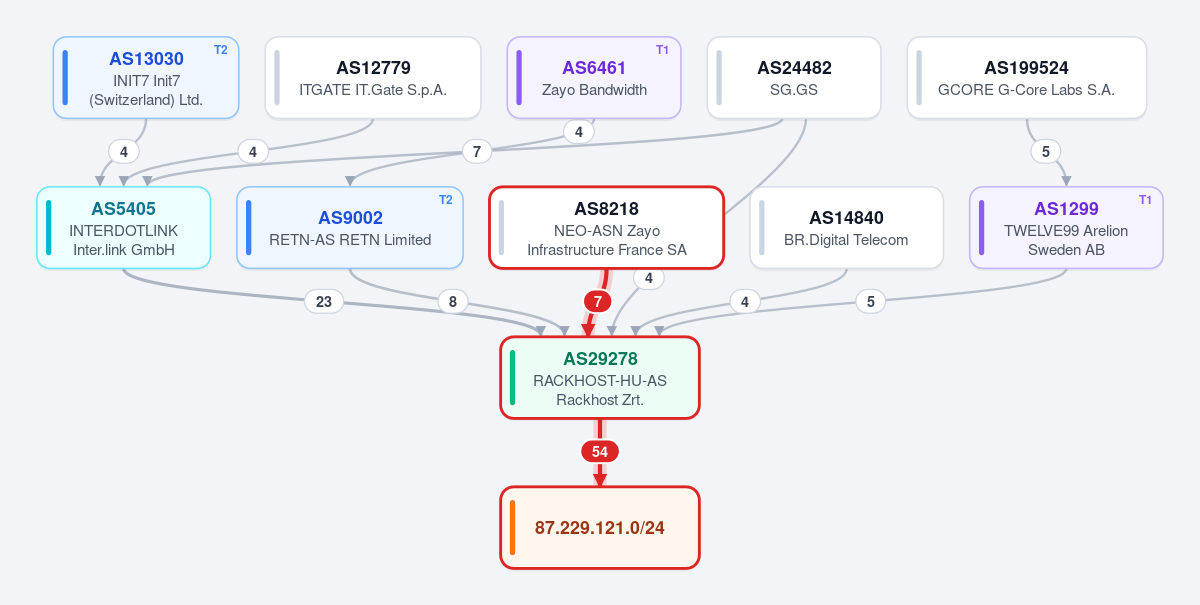Click the red 54 edge label

click(600, 452)
